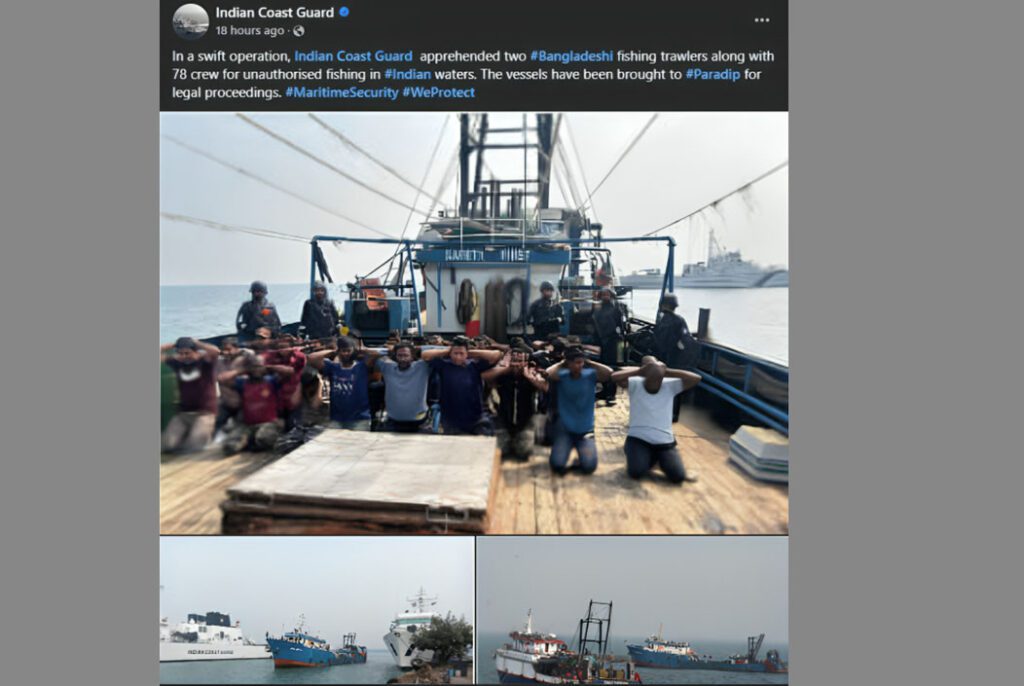The image size is (1024, 686).
Task: Open the Indian Coast Guard page name
Action: point(274,12)
